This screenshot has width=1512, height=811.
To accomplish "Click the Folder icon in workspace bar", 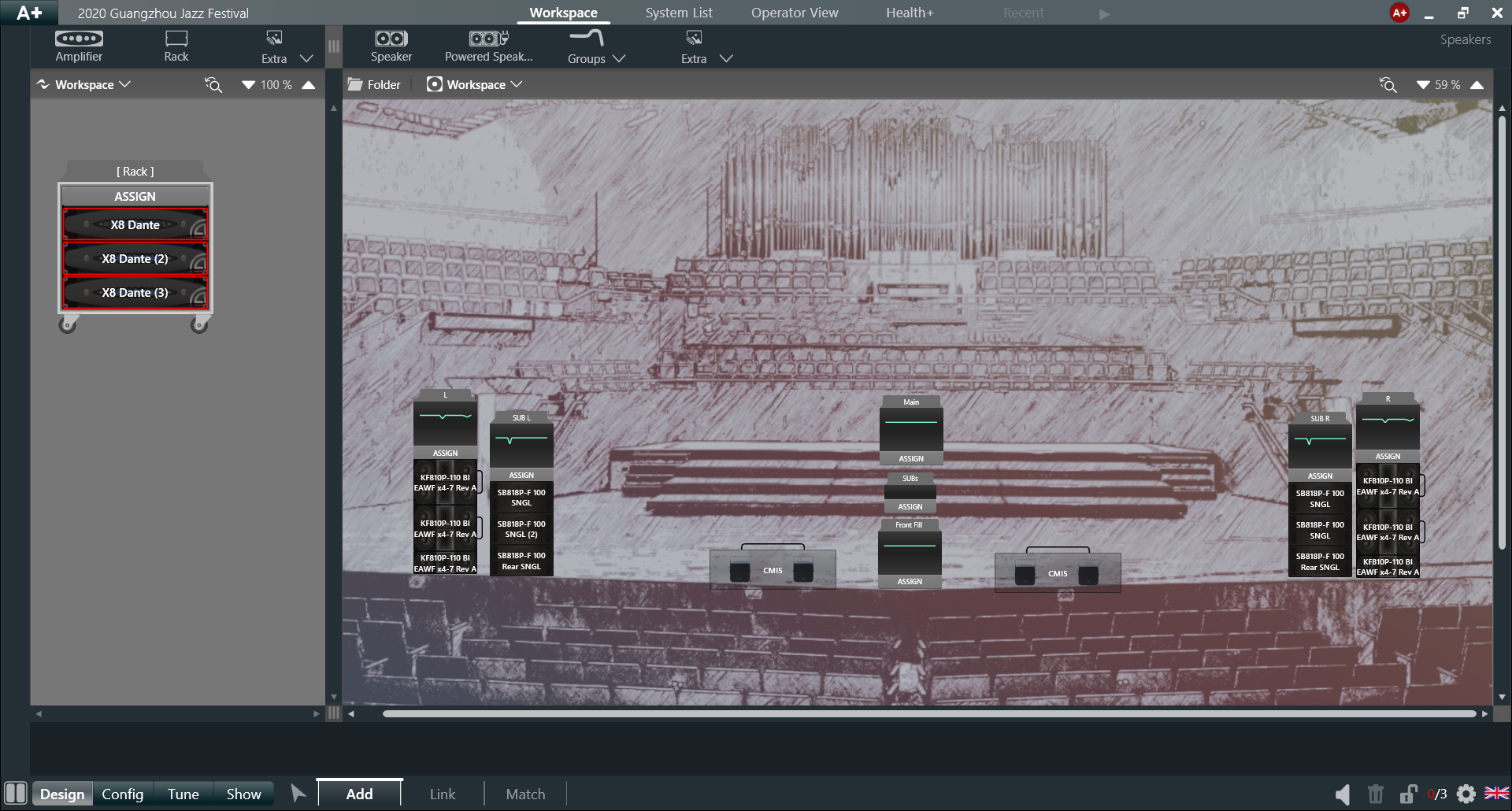I will (x=355, y=84).
